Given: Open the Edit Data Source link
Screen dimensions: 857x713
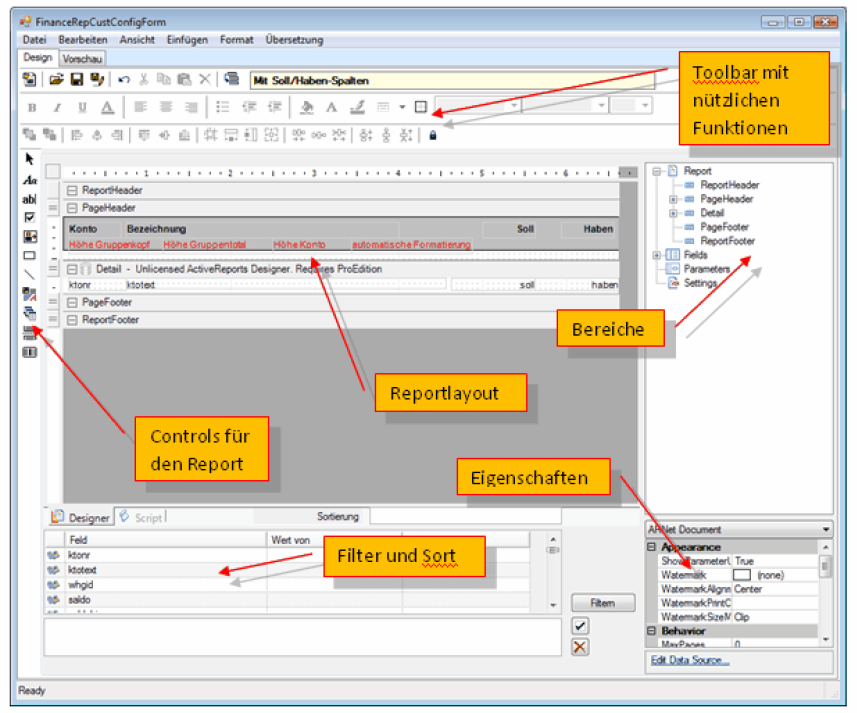Looking at the screenshot, I should [x=690, y=660].
